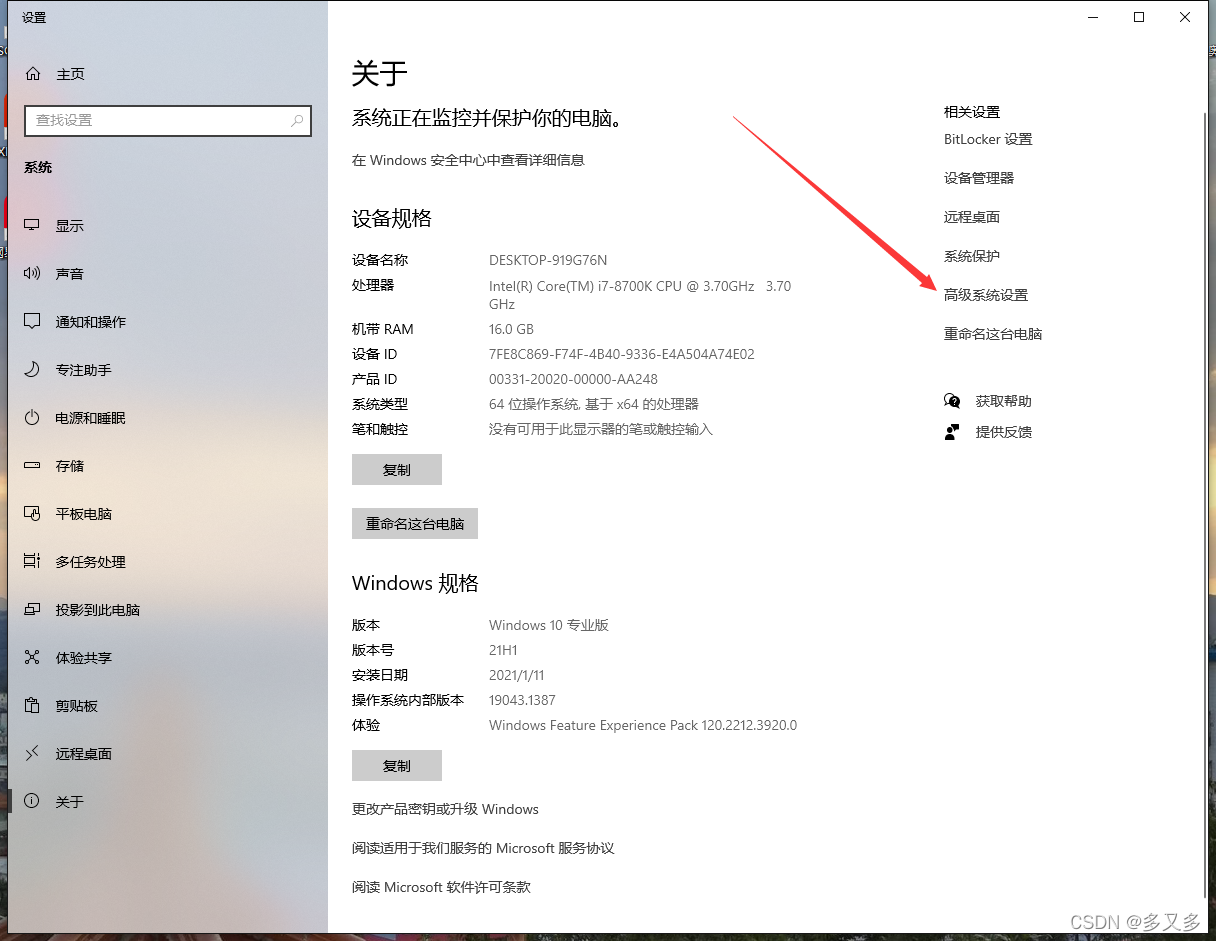This screenshot has height=941, width=1216.
Task: Click installed RAM value 16.0 GB
Action: [x=511, y=329]
